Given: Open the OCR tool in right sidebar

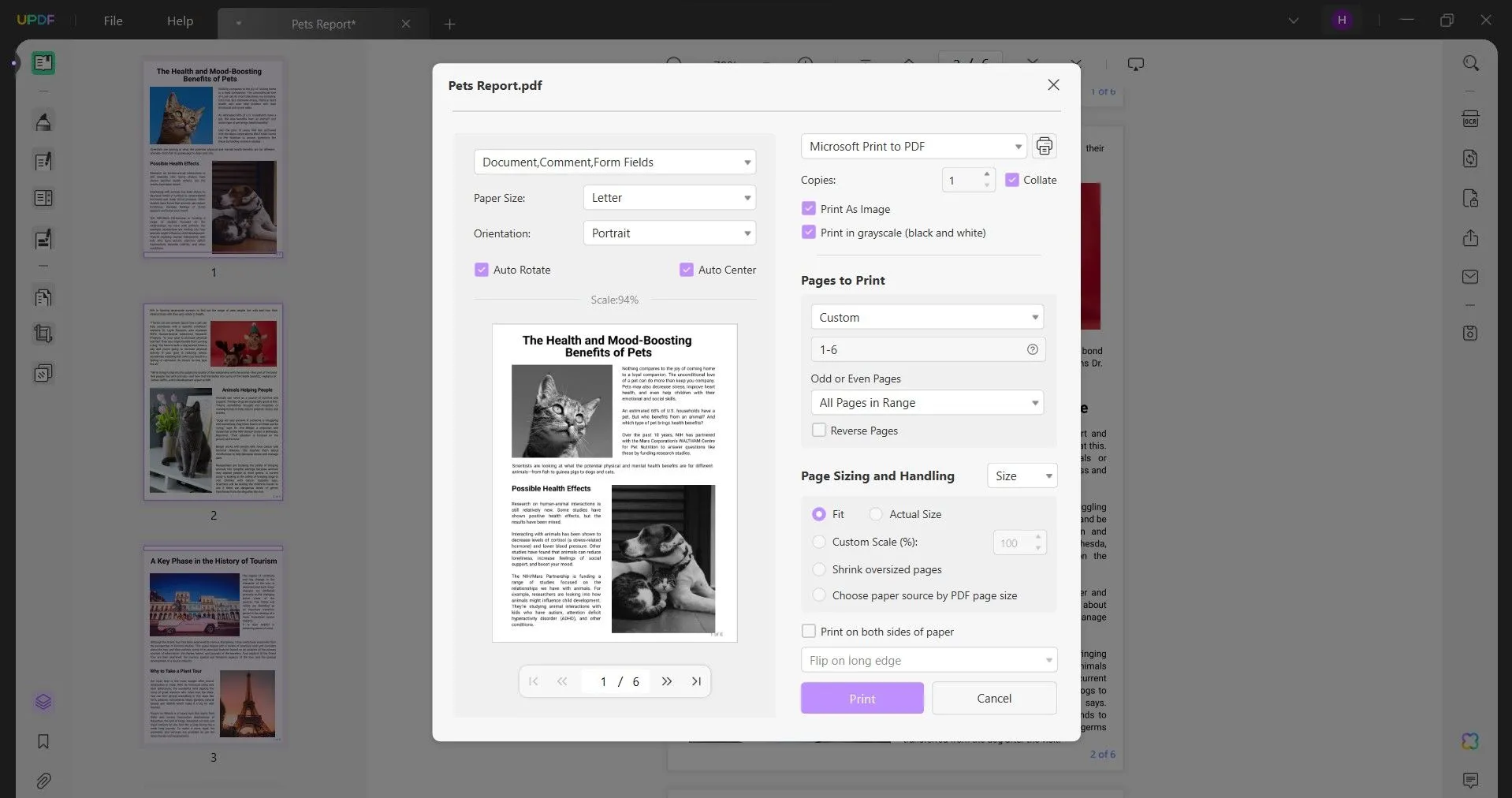Looking at the screenshot, I should click(1471, 118).
